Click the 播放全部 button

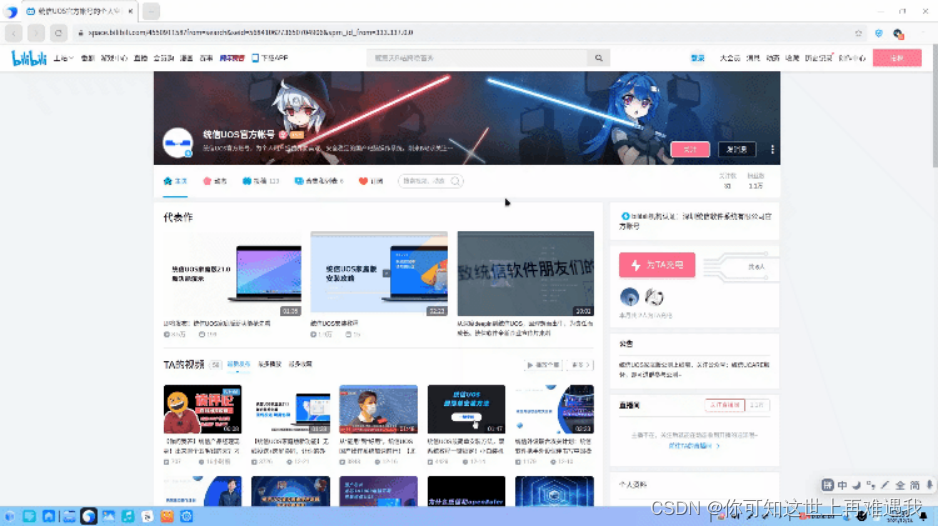click(x=543, y=365)
